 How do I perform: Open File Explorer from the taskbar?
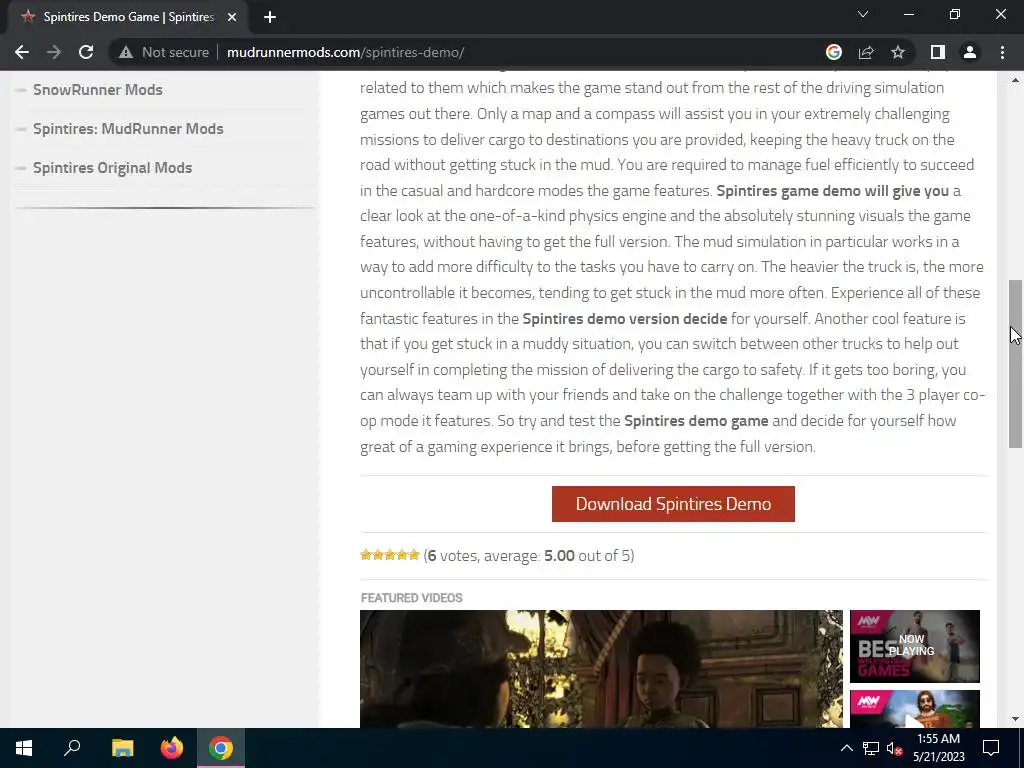tap(122, 748)
